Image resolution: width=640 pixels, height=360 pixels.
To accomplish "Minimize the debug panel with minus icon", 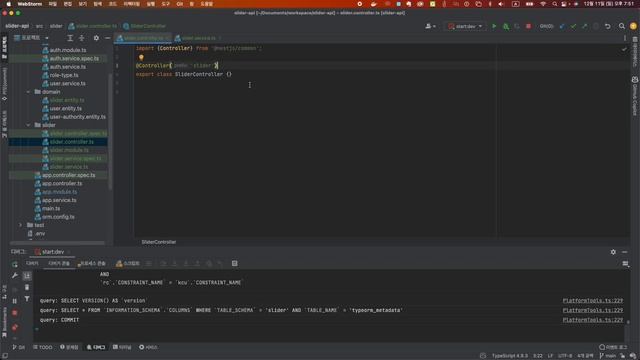I will coord(624,252).
